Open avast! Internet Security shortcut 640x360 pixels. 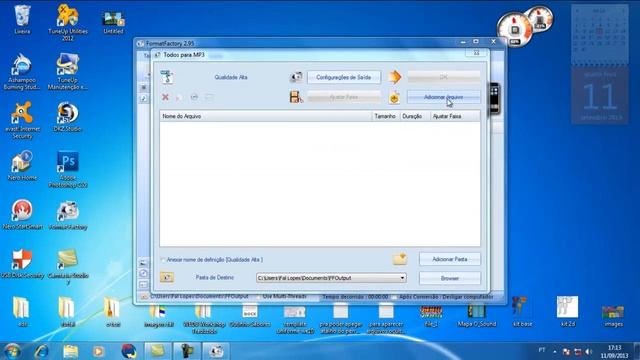click(x=22, y=120)
